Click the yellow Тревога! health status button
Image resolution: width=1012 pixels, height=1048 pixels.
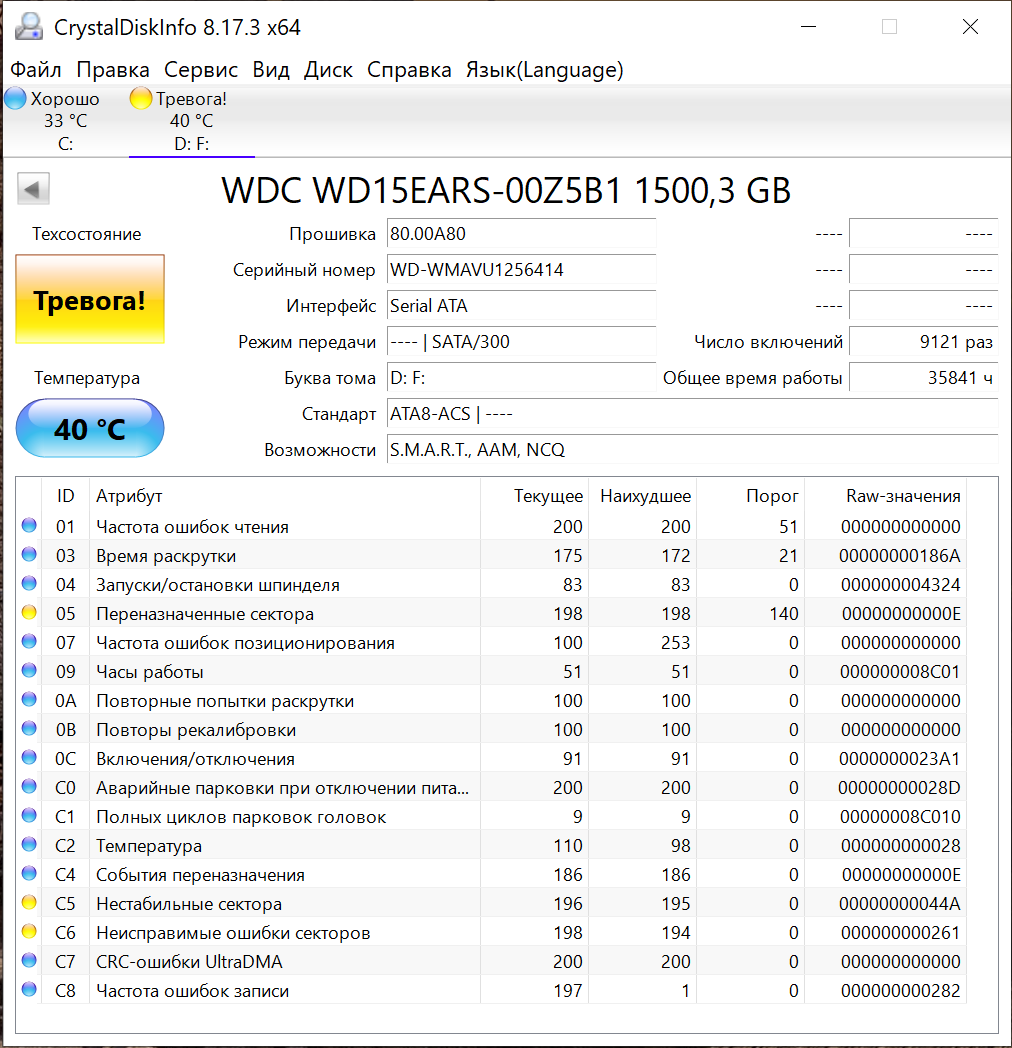pyautogui.click(x=90, y=299)
